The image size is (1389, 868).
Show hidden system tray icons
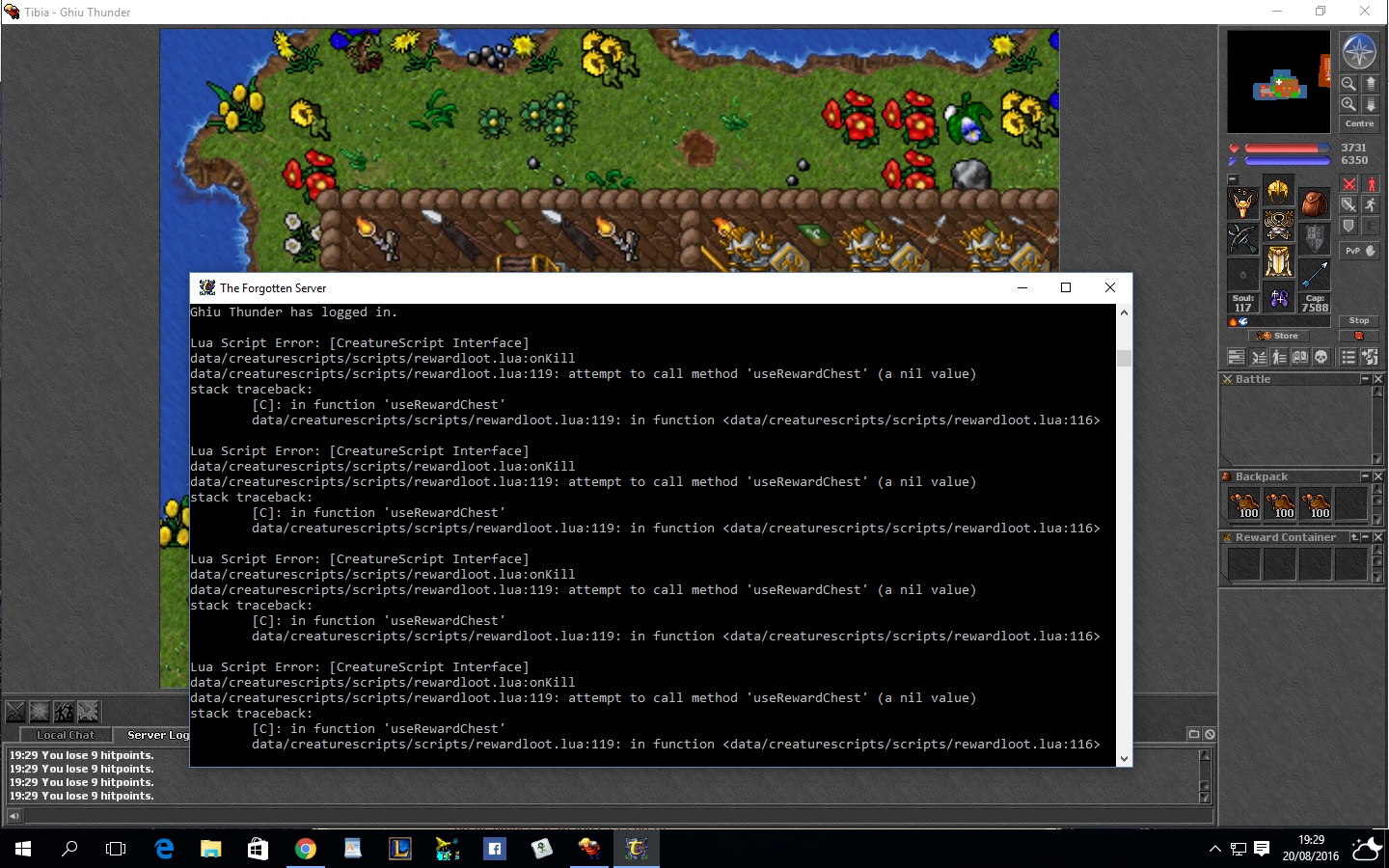1214,849
